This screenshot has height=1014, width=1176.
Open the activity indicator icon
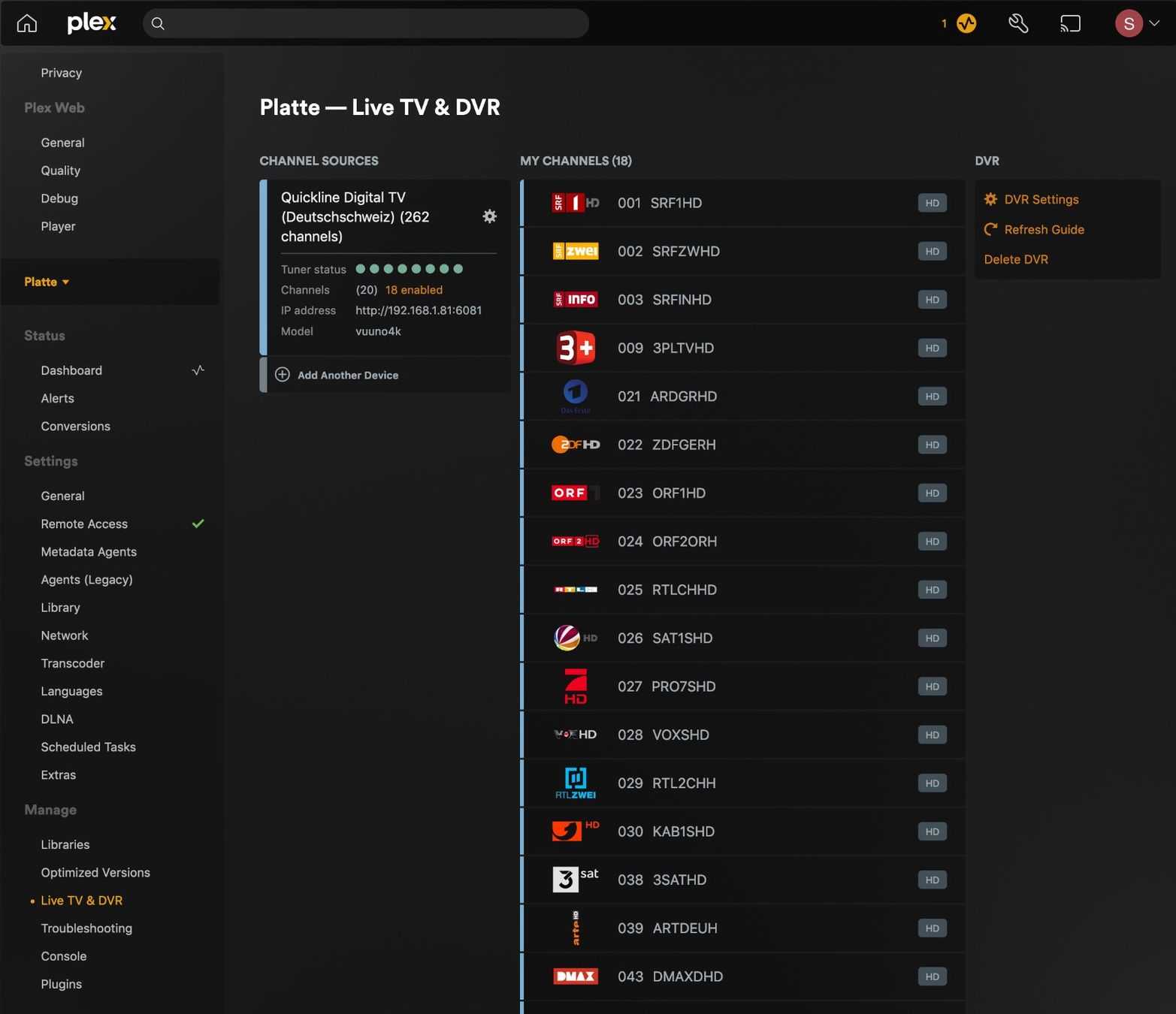point(966,23)
